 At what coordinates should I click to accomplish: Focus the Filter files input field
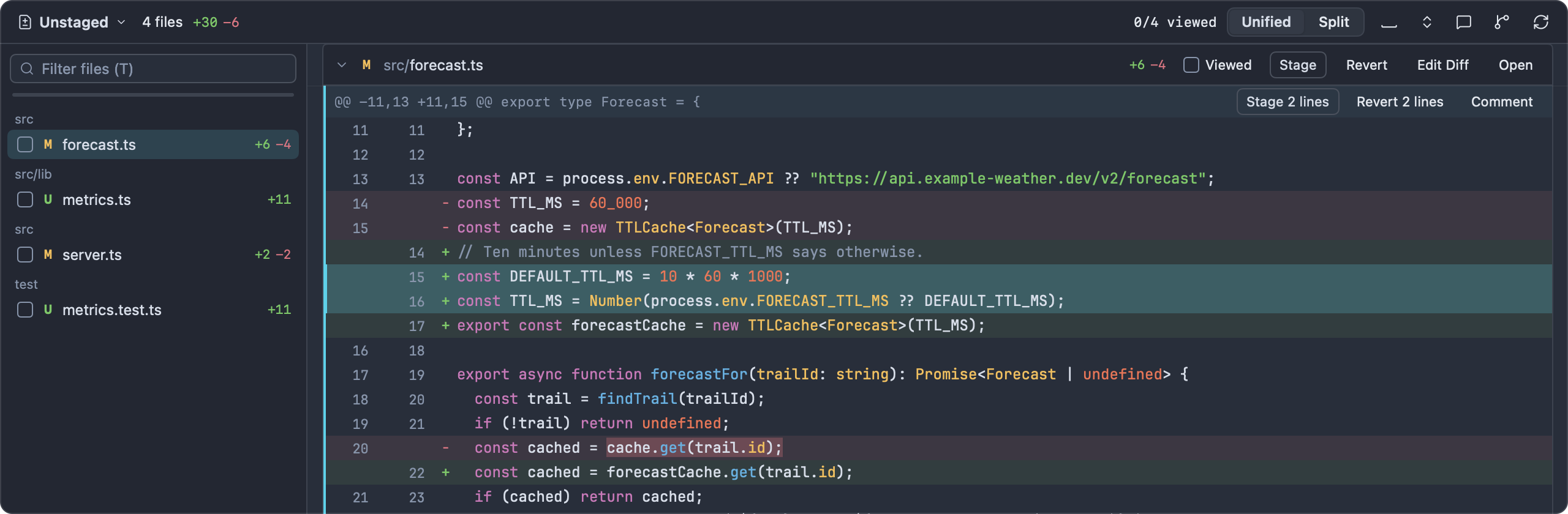click(x=153, y=69)
